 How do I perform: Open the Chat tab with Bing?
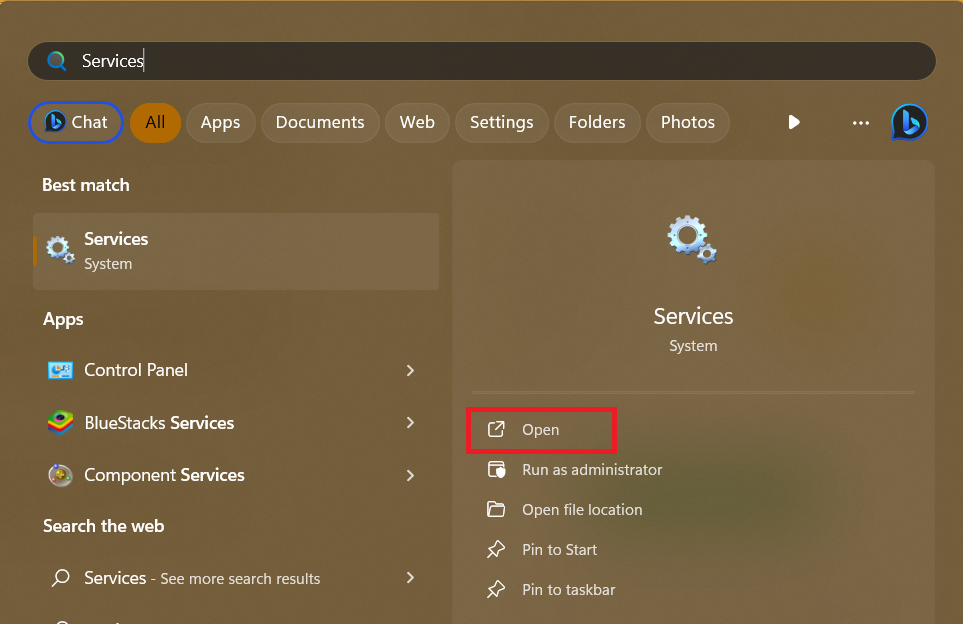76,122
